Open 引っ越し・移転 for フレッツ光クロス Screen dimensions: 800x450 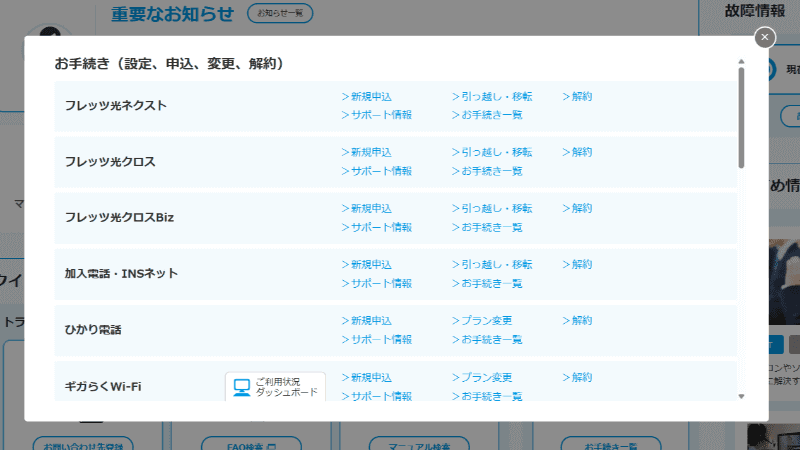click(492, 152)
